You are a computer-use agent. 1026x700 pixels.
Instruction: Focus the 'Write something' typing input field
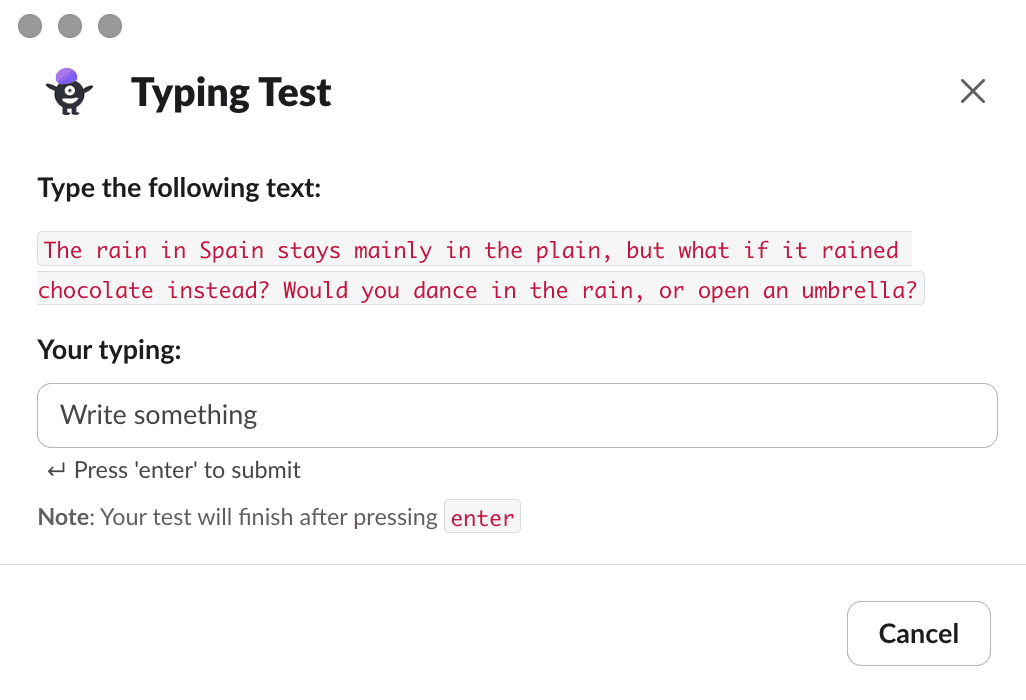pyautogui.click(x=517, y=415)
